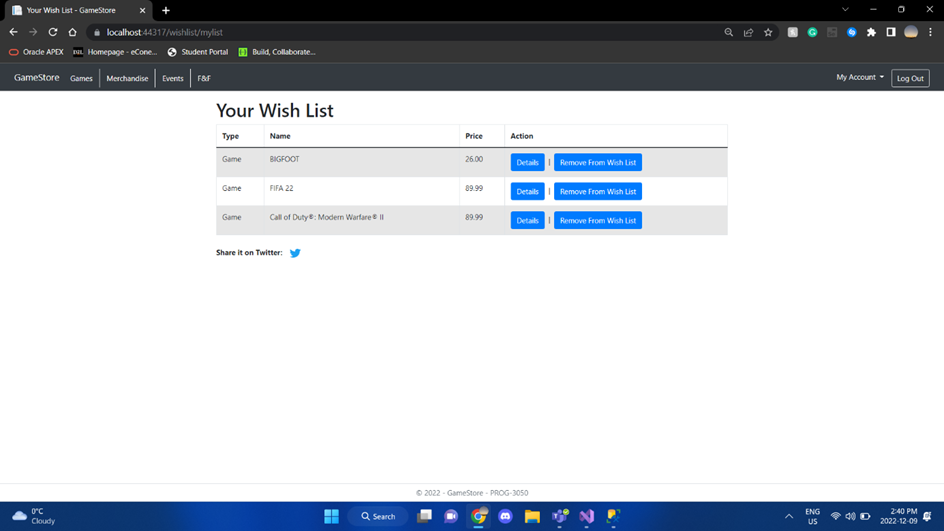
Task: Open Extensions puzzle icon
Action: pyautogui.click(x=871, y=33)
